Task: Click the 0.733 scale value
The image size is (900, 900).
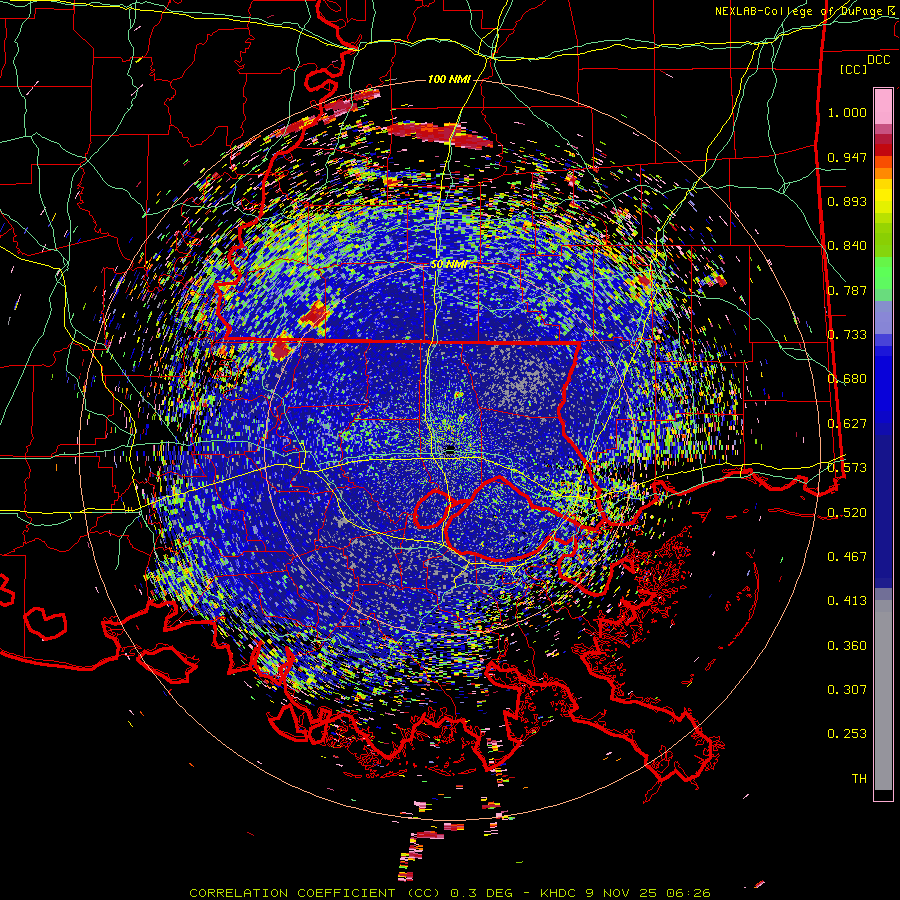Action: (x=847, y=335)
